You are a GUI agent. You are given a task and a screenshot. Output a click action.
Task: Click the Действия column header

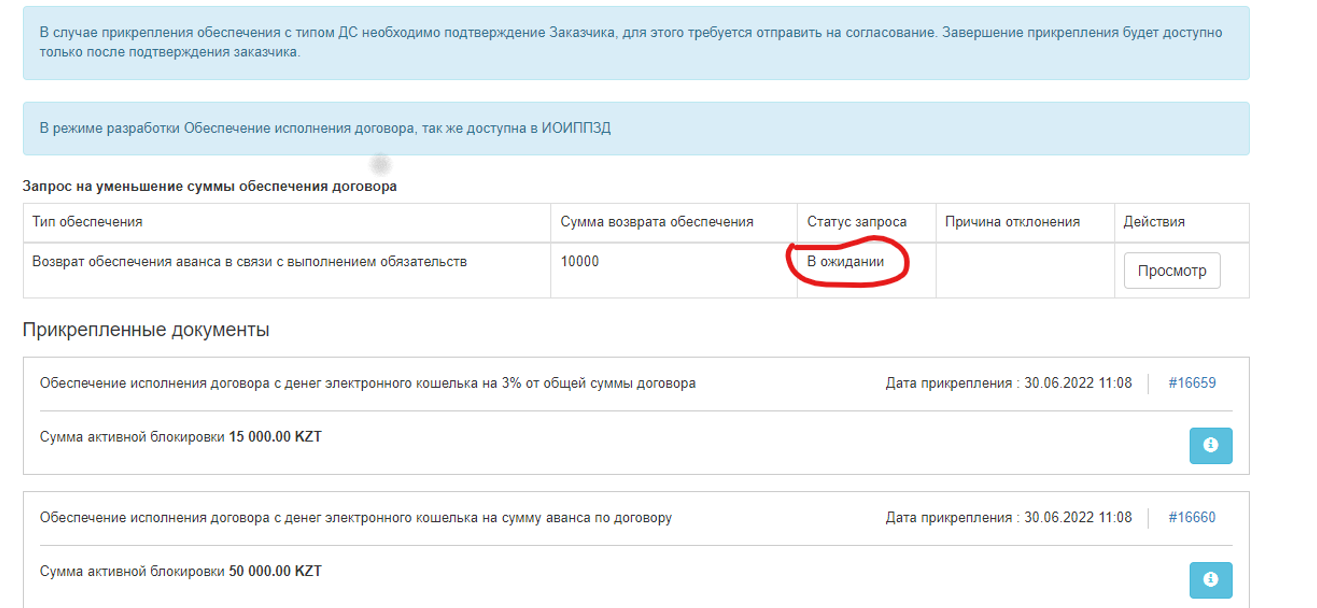[1154, 222]
